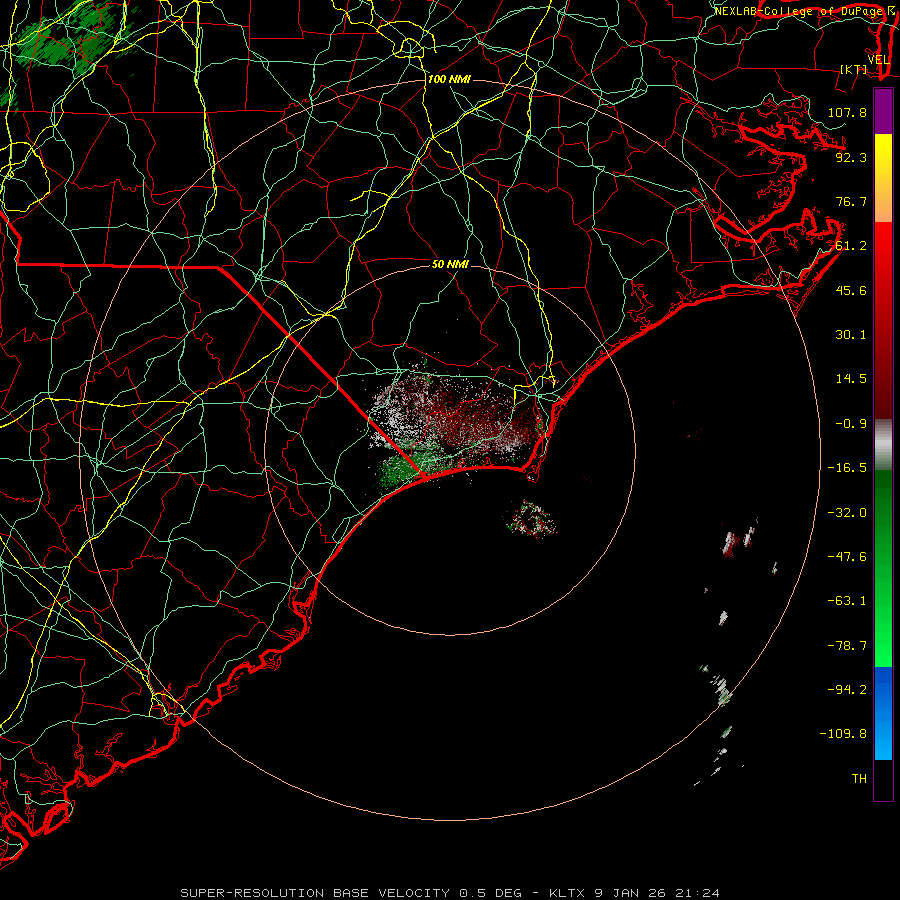Viewport: 900px width, 900px height.
Task: Click the 50 NMI range ring label
Action: pyautogui.click(x=451, y=264)
